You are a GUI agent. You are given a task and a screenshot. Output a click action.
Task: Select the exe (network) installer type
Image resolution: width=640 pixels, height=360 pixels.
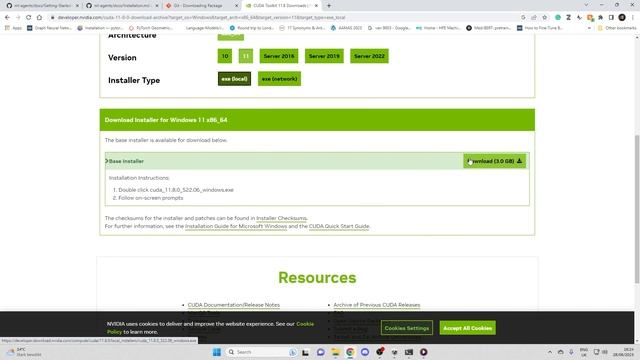click(x=280, y=79)
